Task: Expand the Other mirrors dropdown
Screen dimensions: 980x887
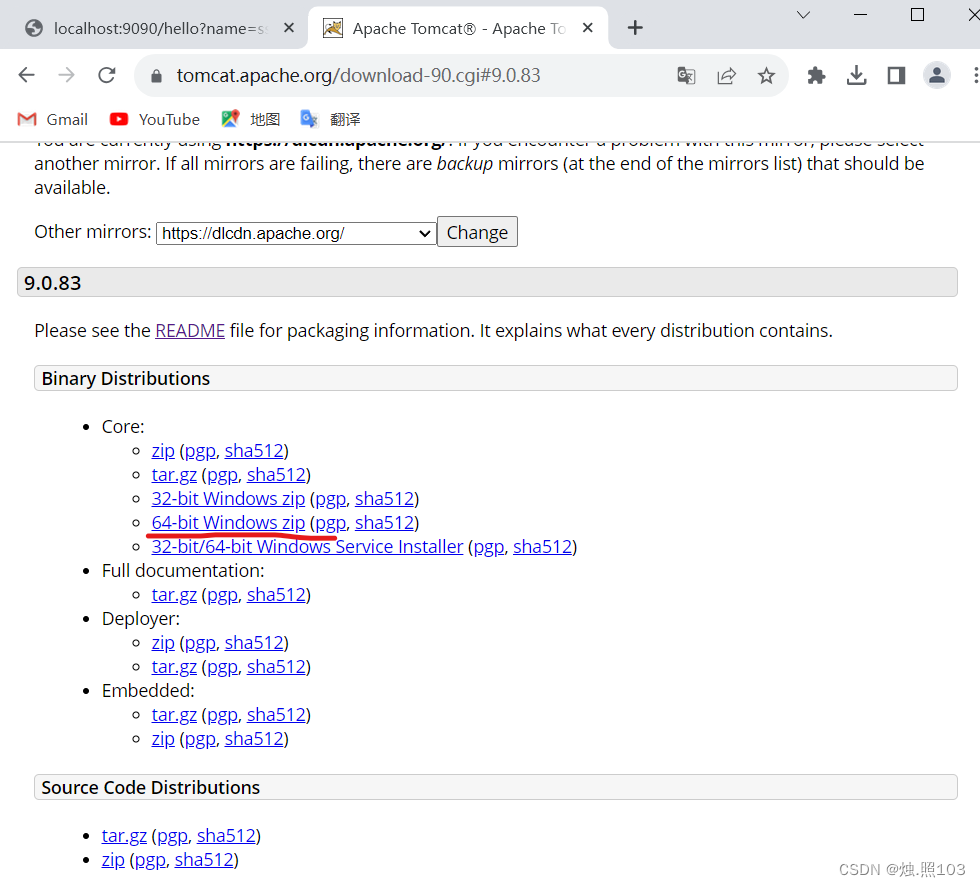Action: pos(296,234)
